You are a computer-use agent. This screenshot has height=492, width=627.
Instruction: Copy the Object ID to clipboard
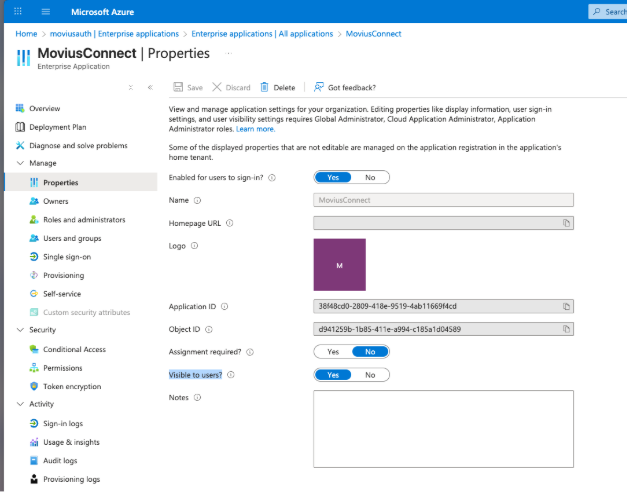pyautogui.click(x=566, y=329)
